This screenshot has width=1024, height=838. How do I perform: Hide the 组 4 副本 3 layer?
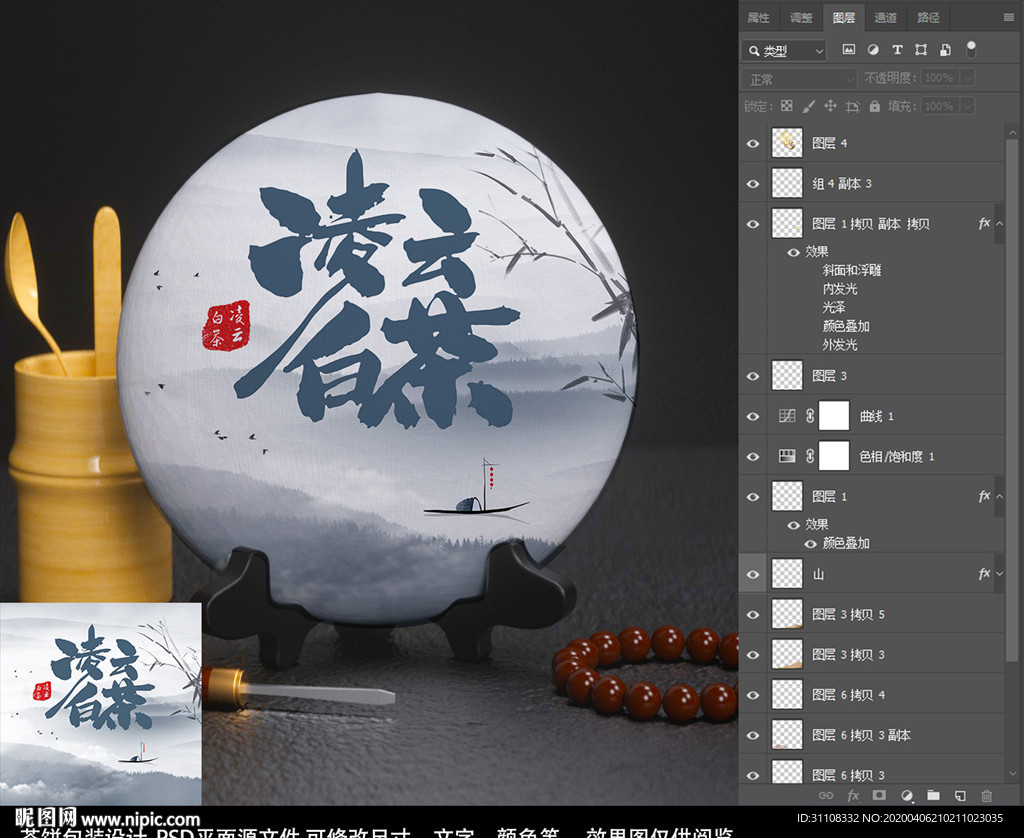(753, 184)
